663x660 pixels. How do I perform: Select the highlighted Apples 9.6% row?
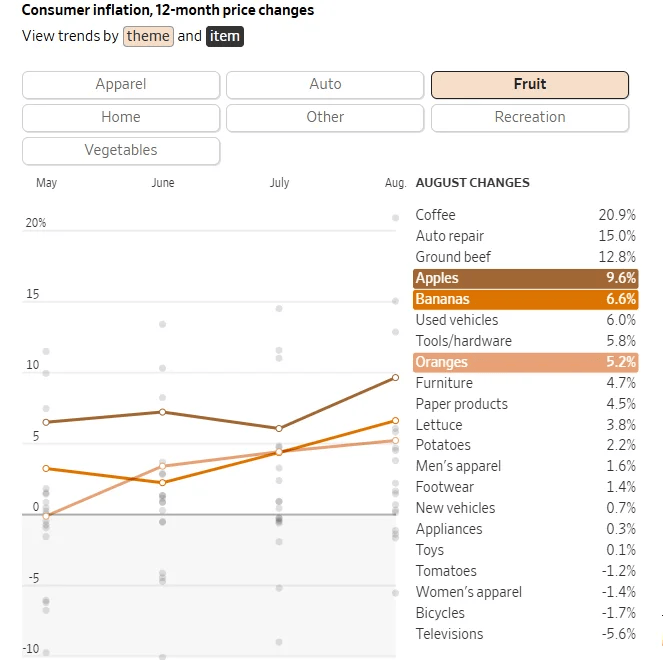click(x=525, y=278)
